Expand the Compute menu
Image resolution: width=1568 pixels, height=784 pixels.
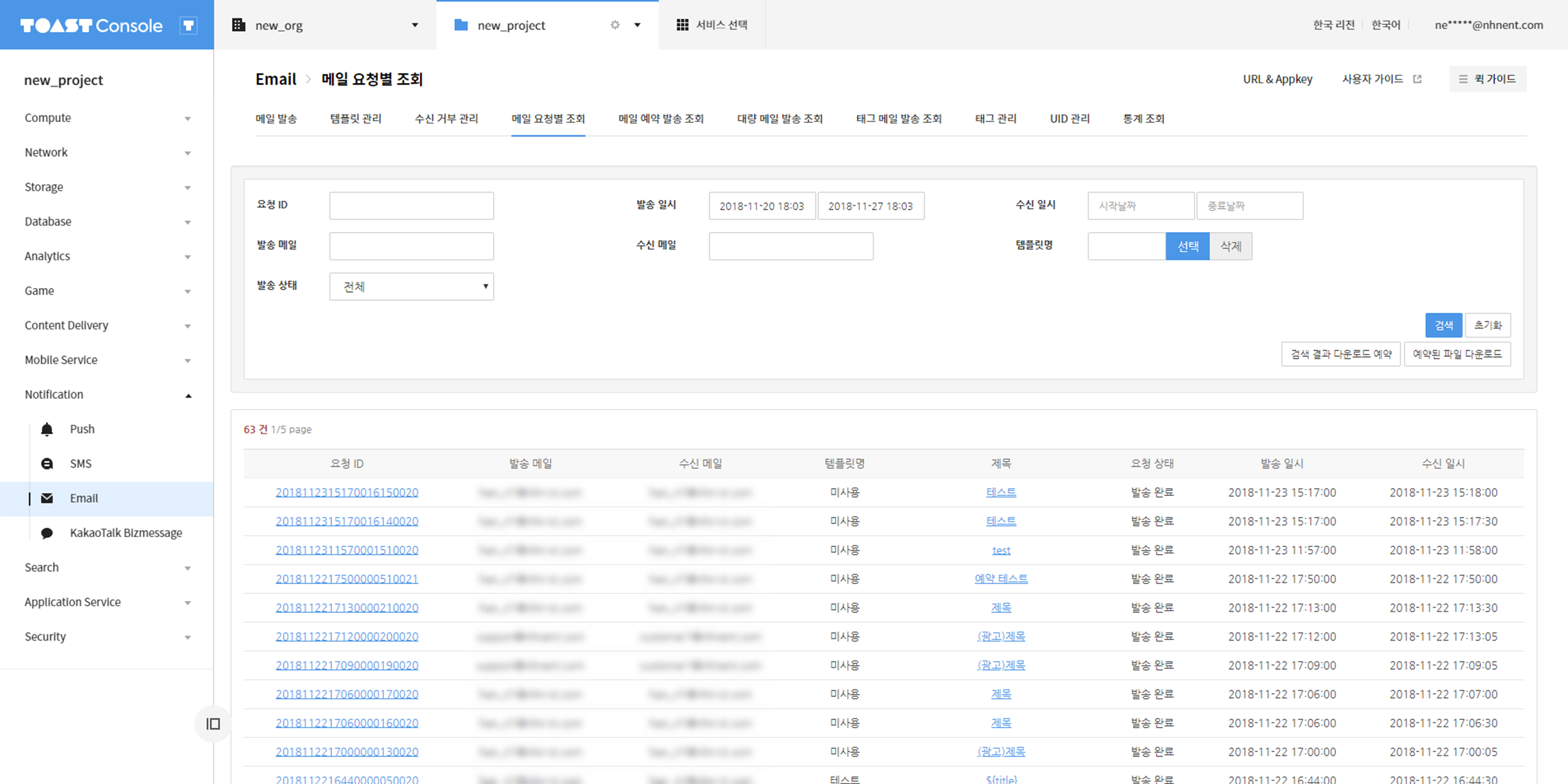pos(106,118)
